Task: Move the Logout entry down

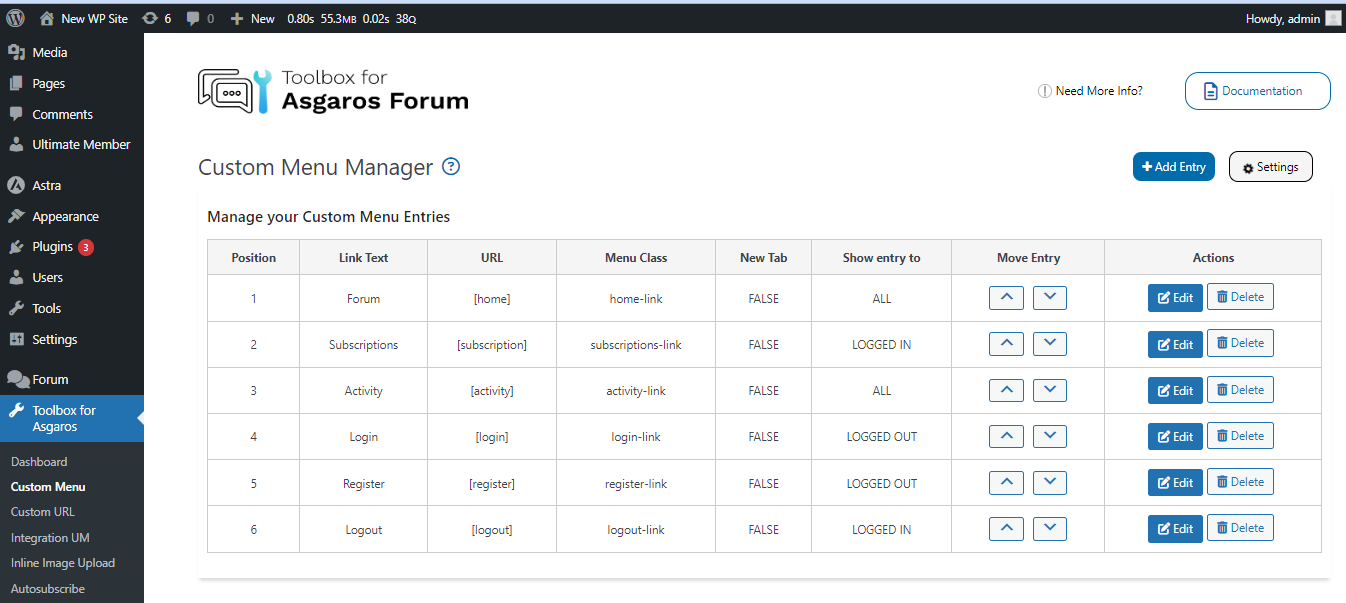Action: click(1049, 528)
